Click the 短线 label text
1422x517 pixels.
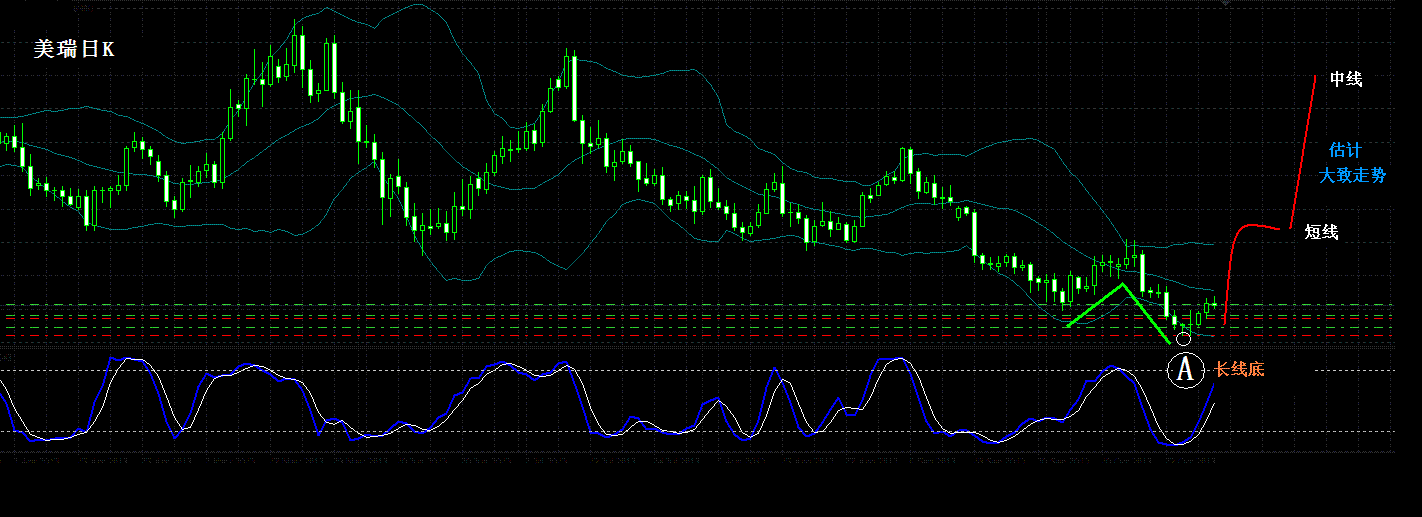click(x=1321, y=232)
